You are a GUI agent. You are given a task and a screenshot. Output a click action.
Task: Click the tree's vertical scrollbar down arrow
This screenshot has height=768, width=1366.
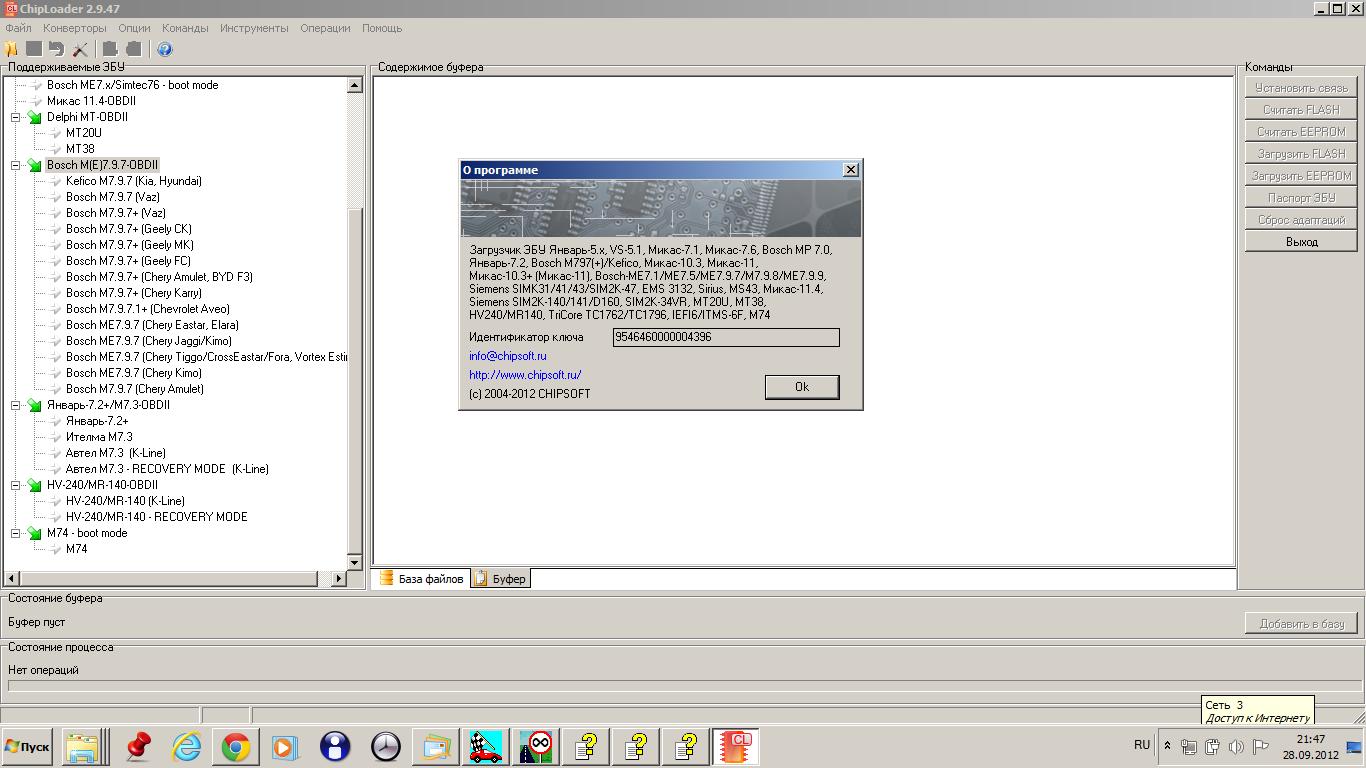[x=355, y=563]
